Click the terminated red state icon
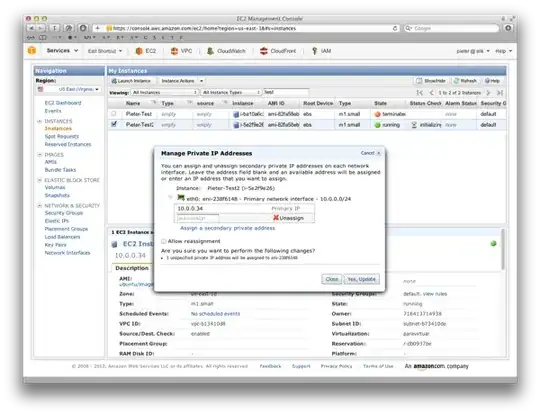Viewport: 540px width, 415px height. (x=377, y=114)
